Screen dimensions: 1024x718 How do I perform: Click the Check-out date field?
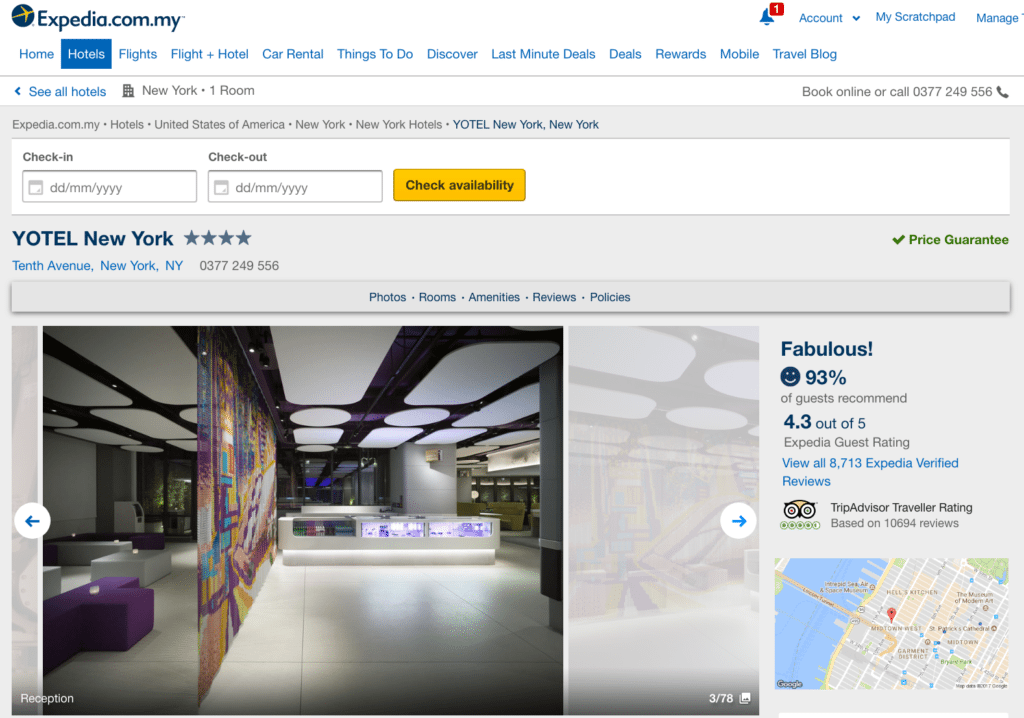click(295, 186)
